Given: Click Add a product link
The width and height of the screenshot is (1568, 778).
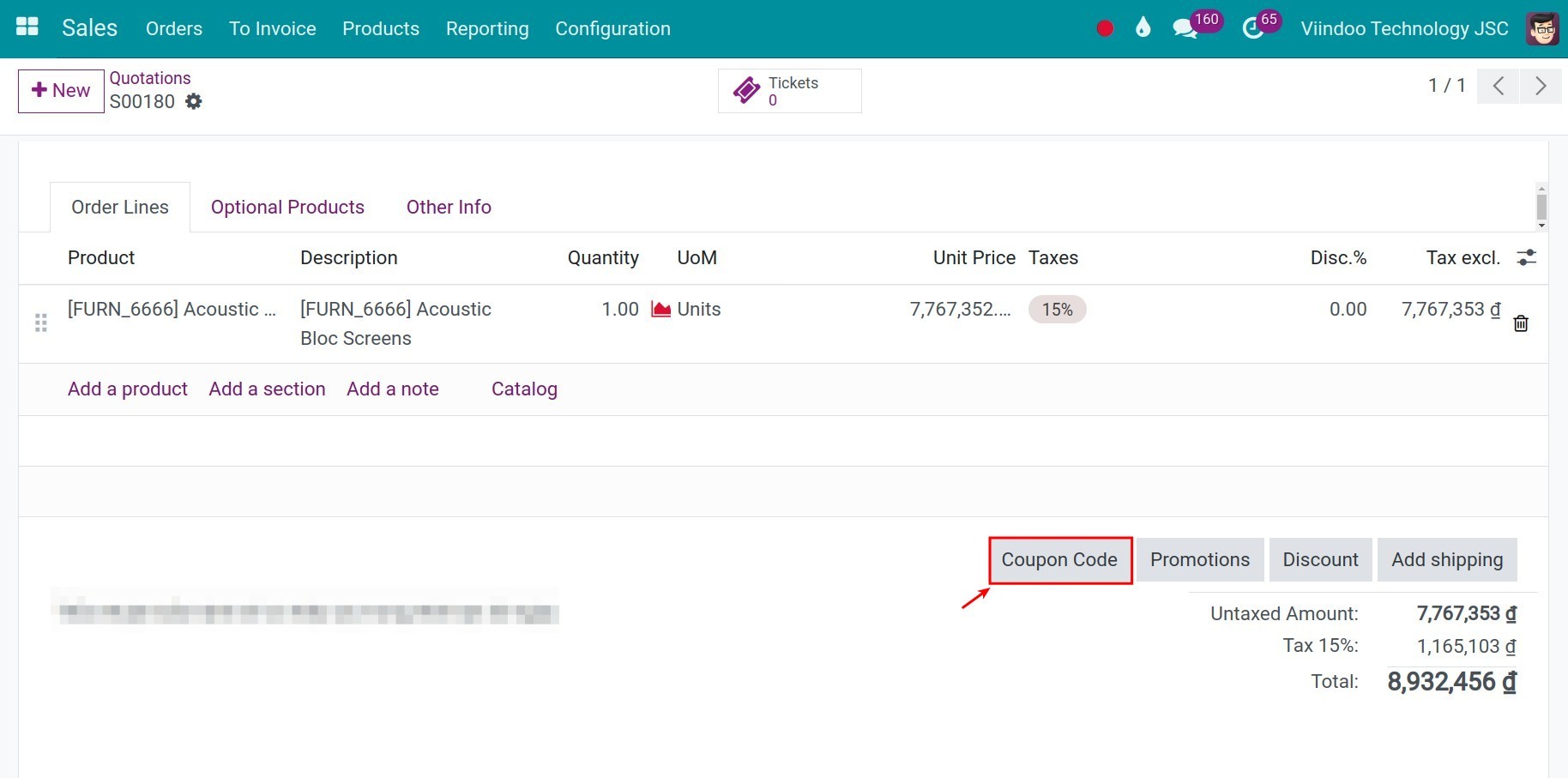Looking at the screenshot, I should (128, 389).
